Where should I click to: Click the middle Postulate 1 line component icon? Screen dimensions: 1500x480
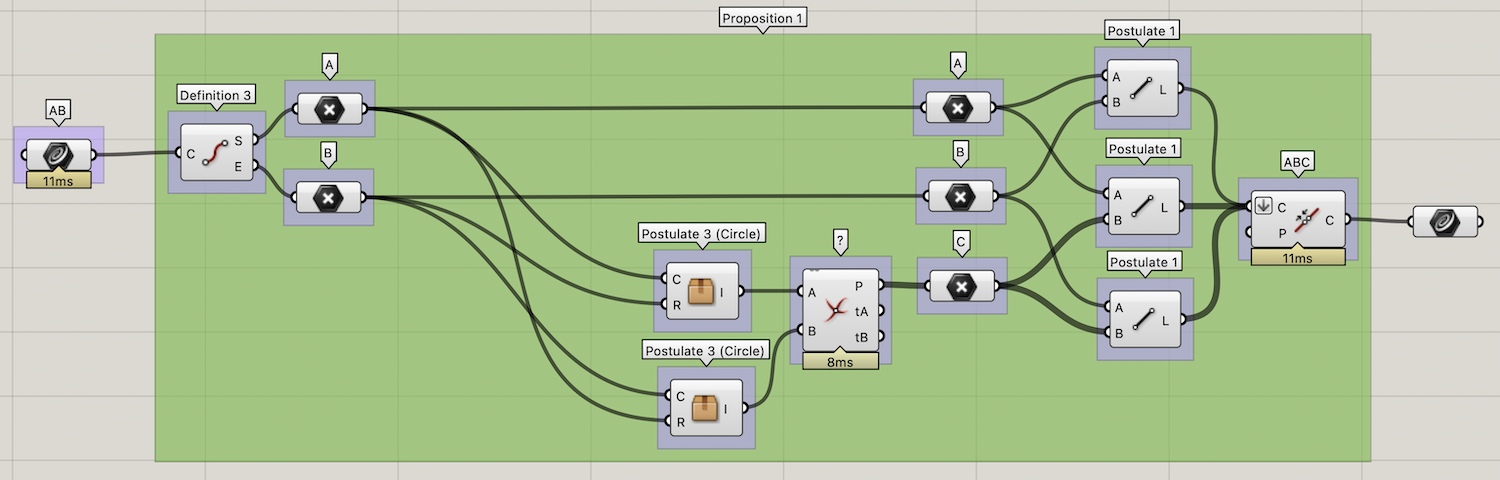click(x=1142, y=207)
